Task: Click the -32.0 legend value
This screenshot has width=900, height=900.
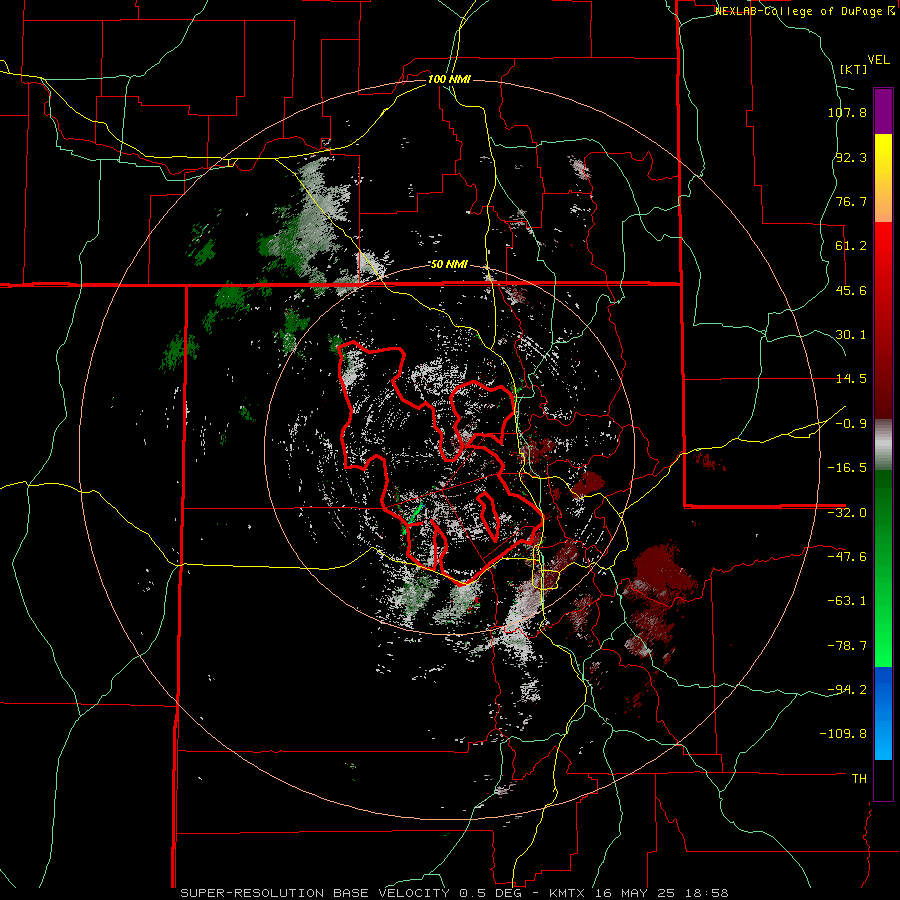Action: (847, 513)
